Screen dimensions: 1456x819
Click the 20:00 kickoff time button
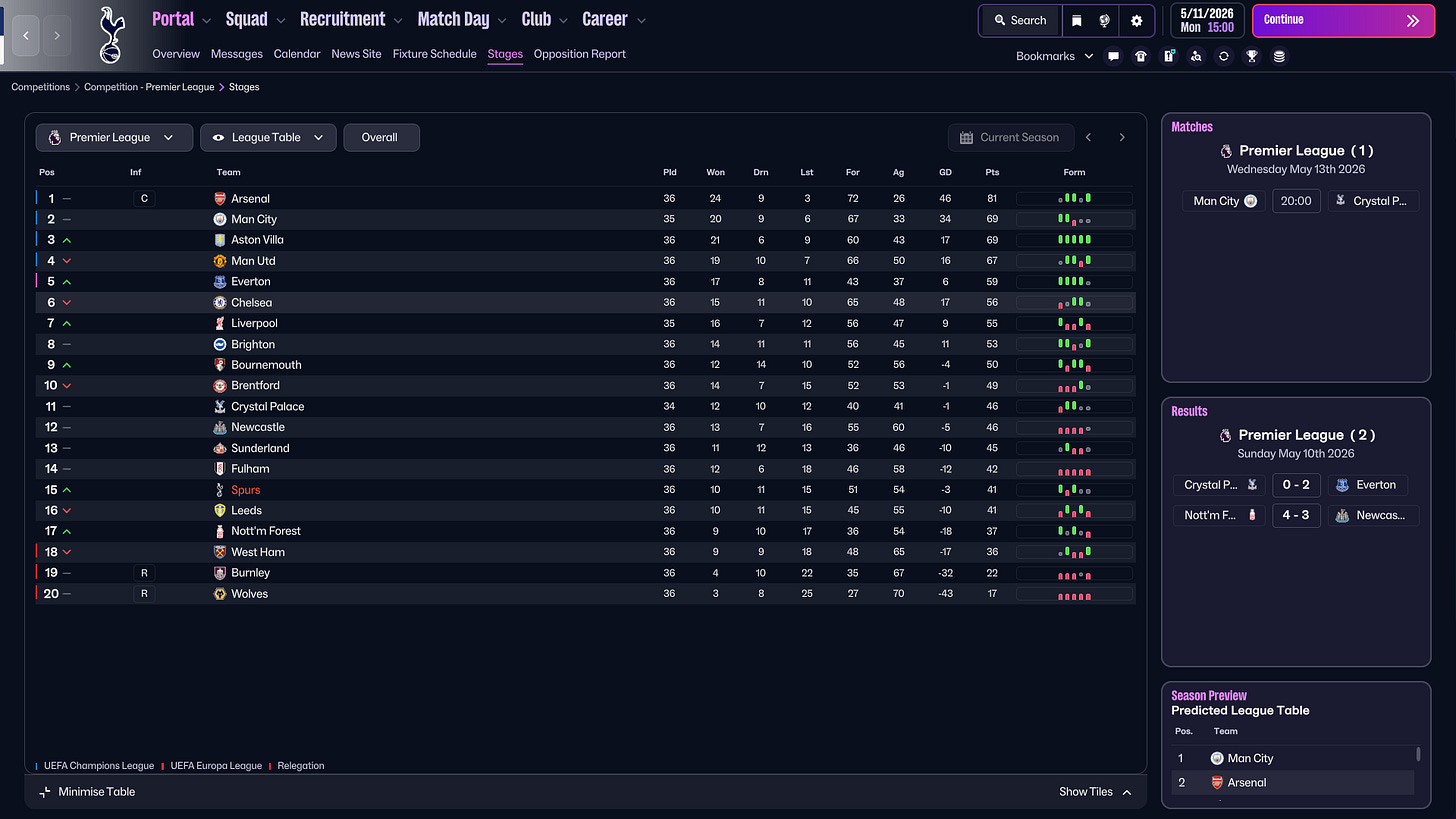pos(1296,201)
